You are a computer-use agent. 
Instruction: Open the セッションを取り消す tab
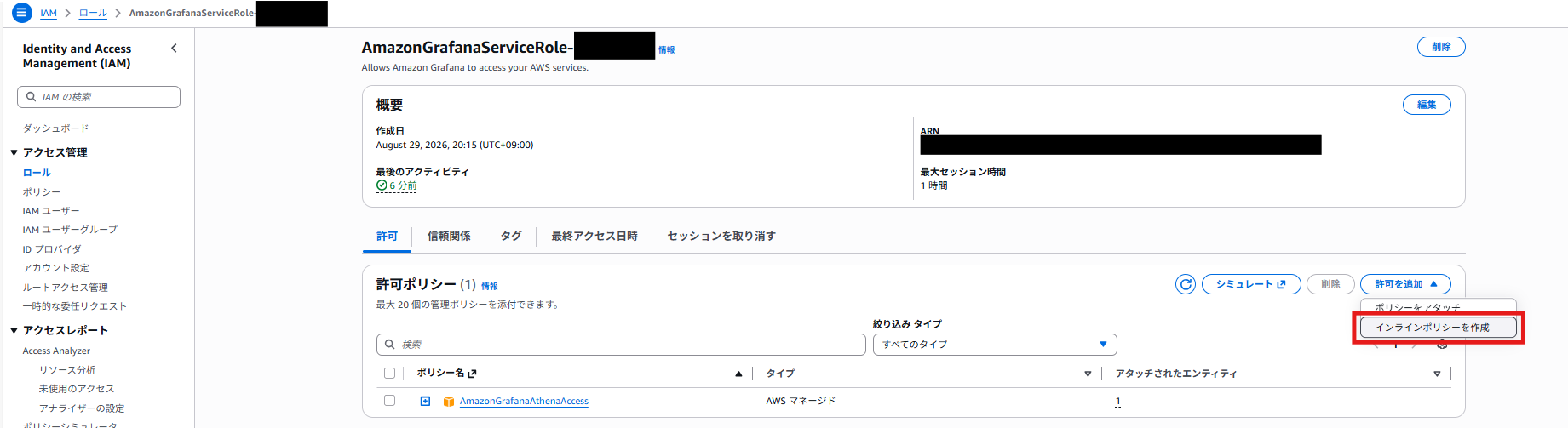point(721,237)
